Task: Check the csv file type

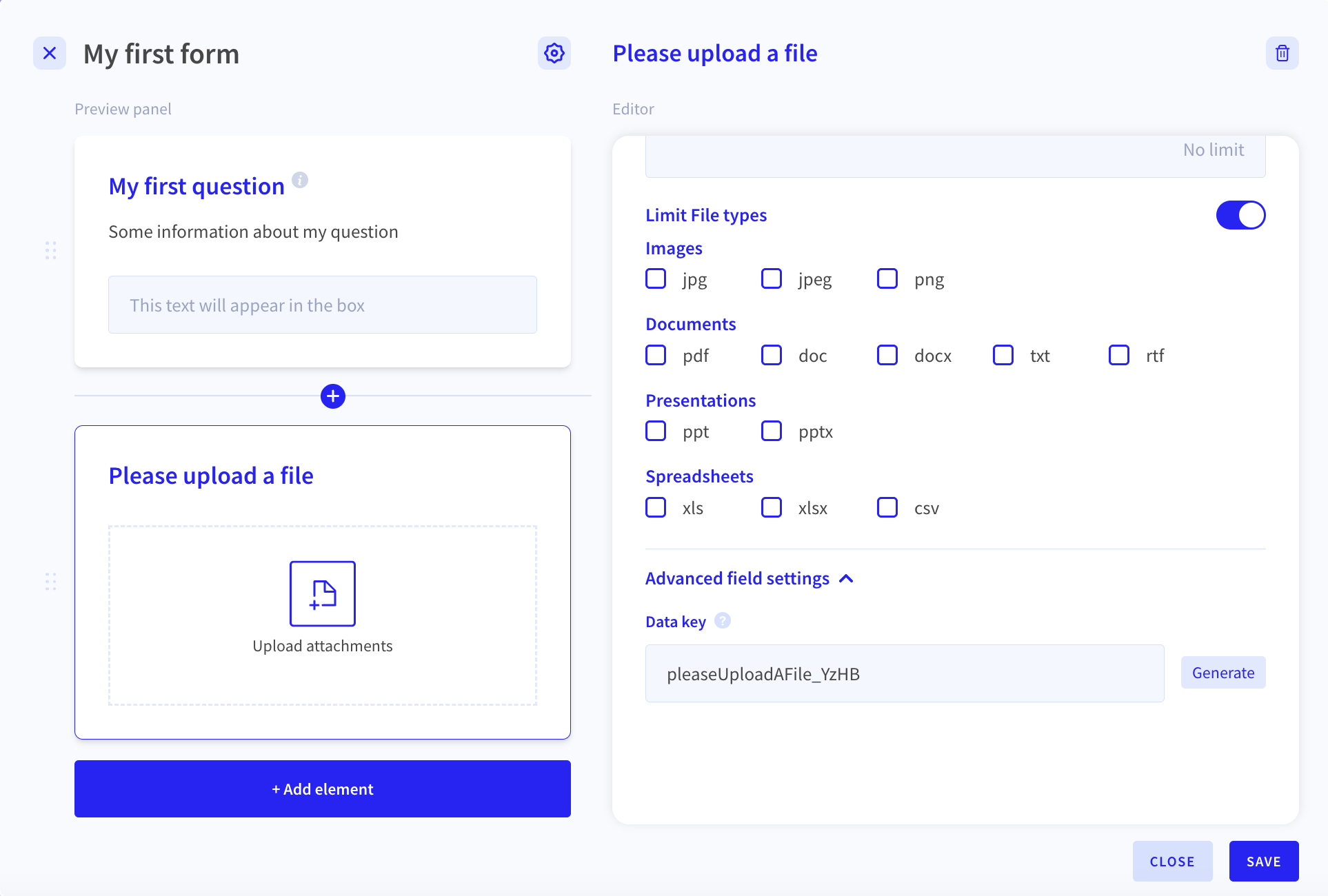Action: coord(887,508)
